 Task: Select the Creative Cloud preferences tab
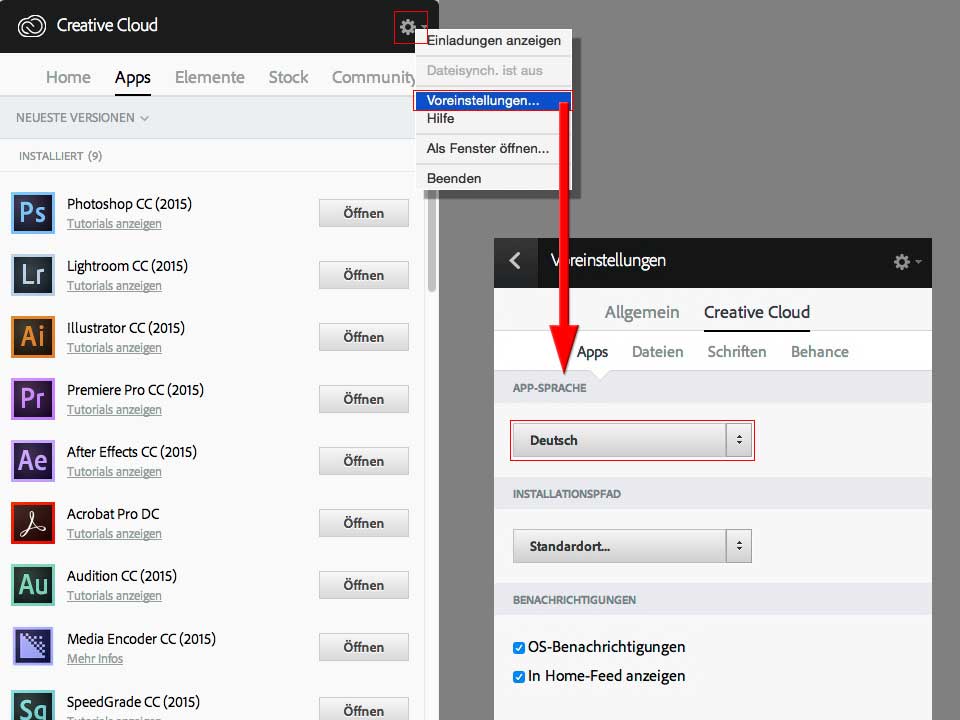(757, 312)
